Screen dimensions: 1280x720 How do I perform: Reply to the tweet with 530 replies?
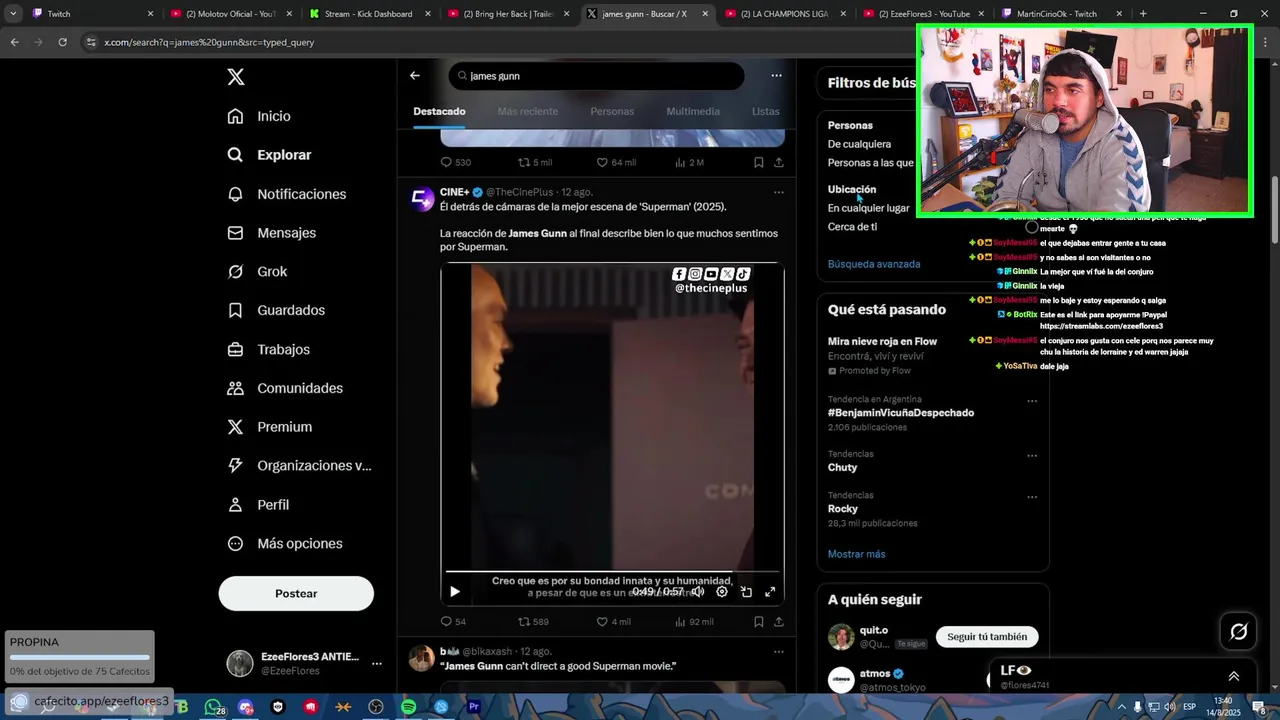pyautogui.click(x=456, y=162)
